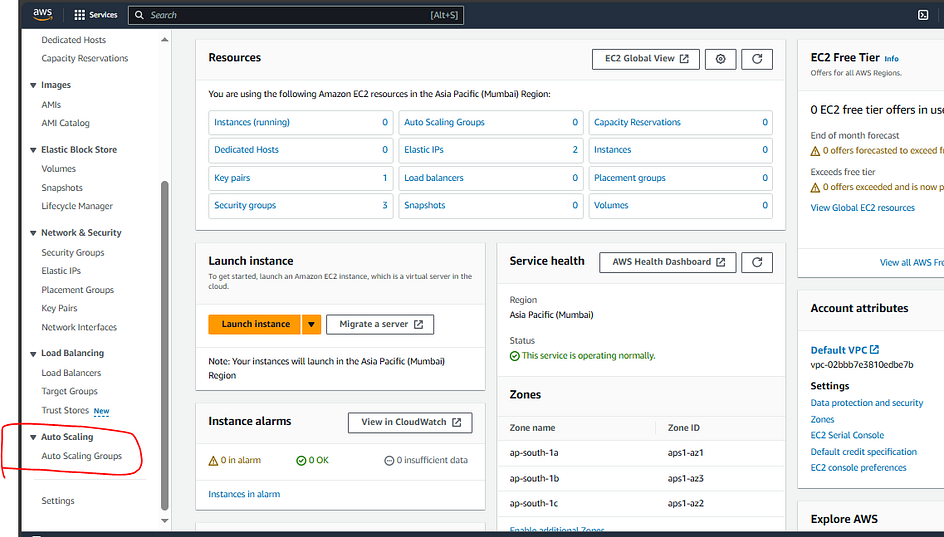
Task: Click Volumes resource tile link
Action: click(x=611, y=205)
